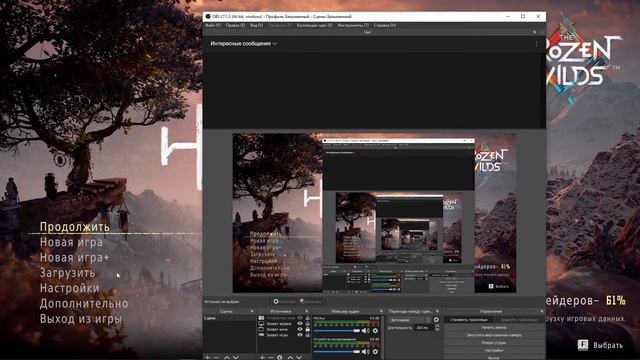Screen dimensions: 640x360
Task: Select the Захват экрана source row
Action: tap(284, 323)
